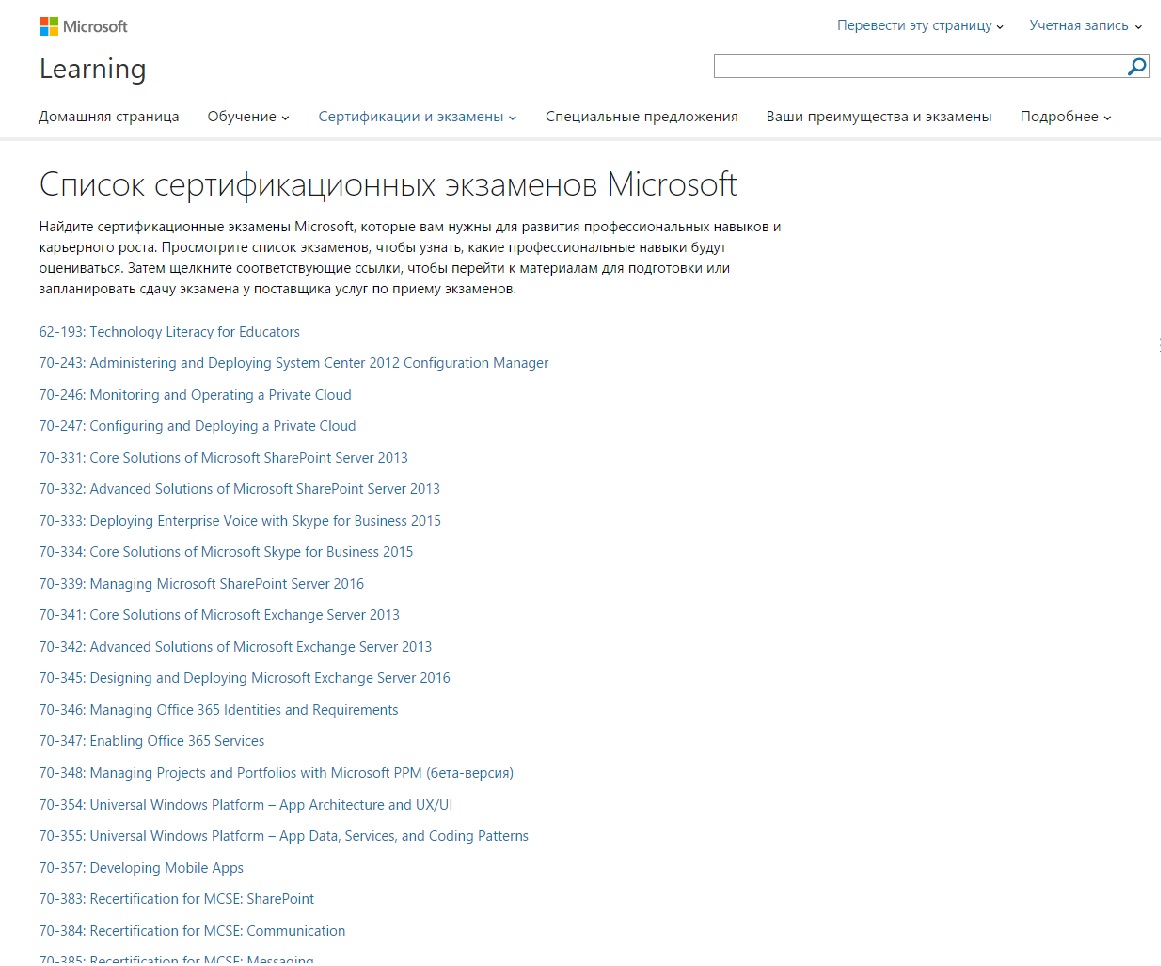Open 70-383 Recertification for MCSE: SharePoint

176,898
